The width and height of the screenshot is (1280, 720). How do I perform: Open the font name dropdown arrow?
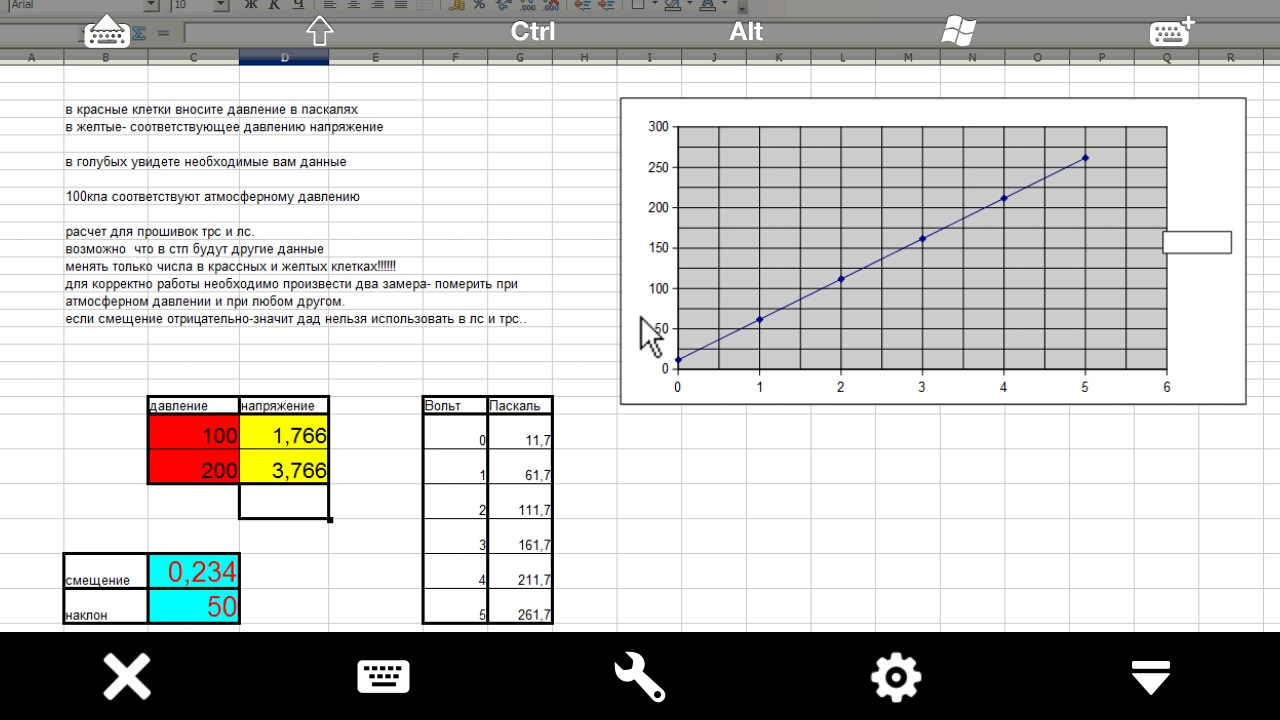(x=151, y=5)
